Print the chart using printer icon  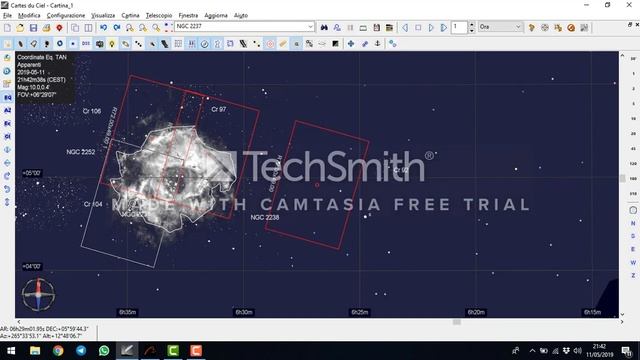point(47,28)
